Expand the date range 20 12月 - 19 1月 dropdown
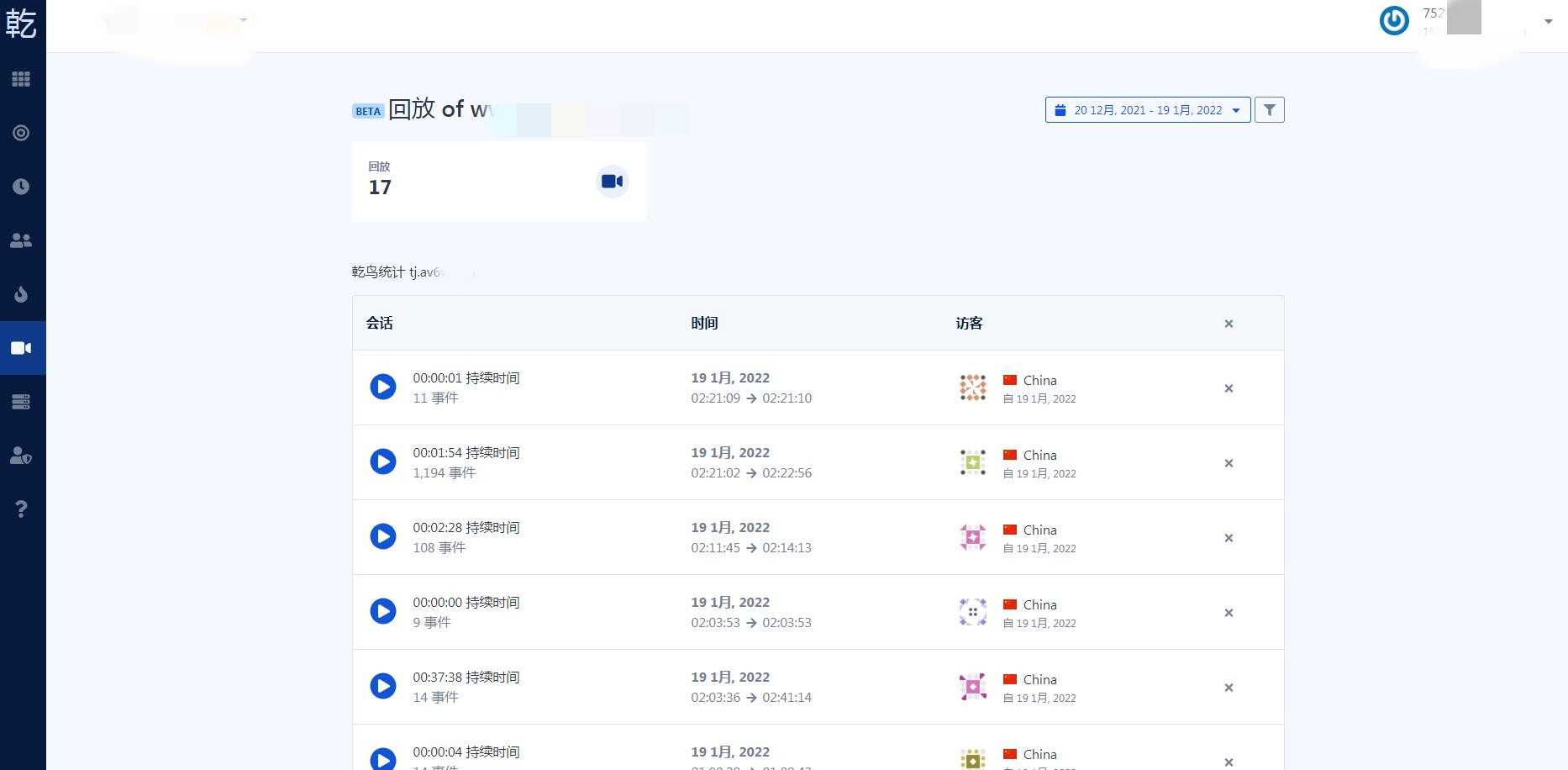The width and height of the screenshot is (1568, 770). point(1147,110)
